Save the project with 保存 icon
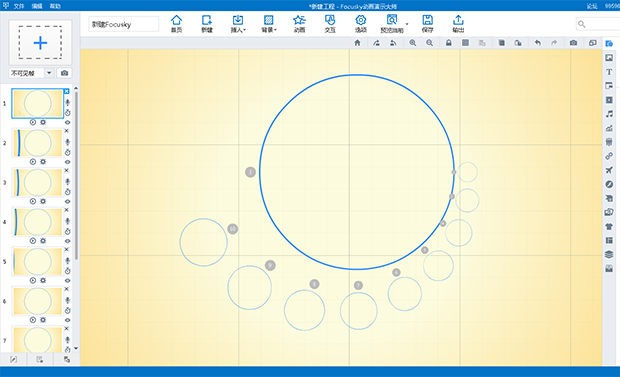Screen dimensions: 620x377 click(427, 24)
